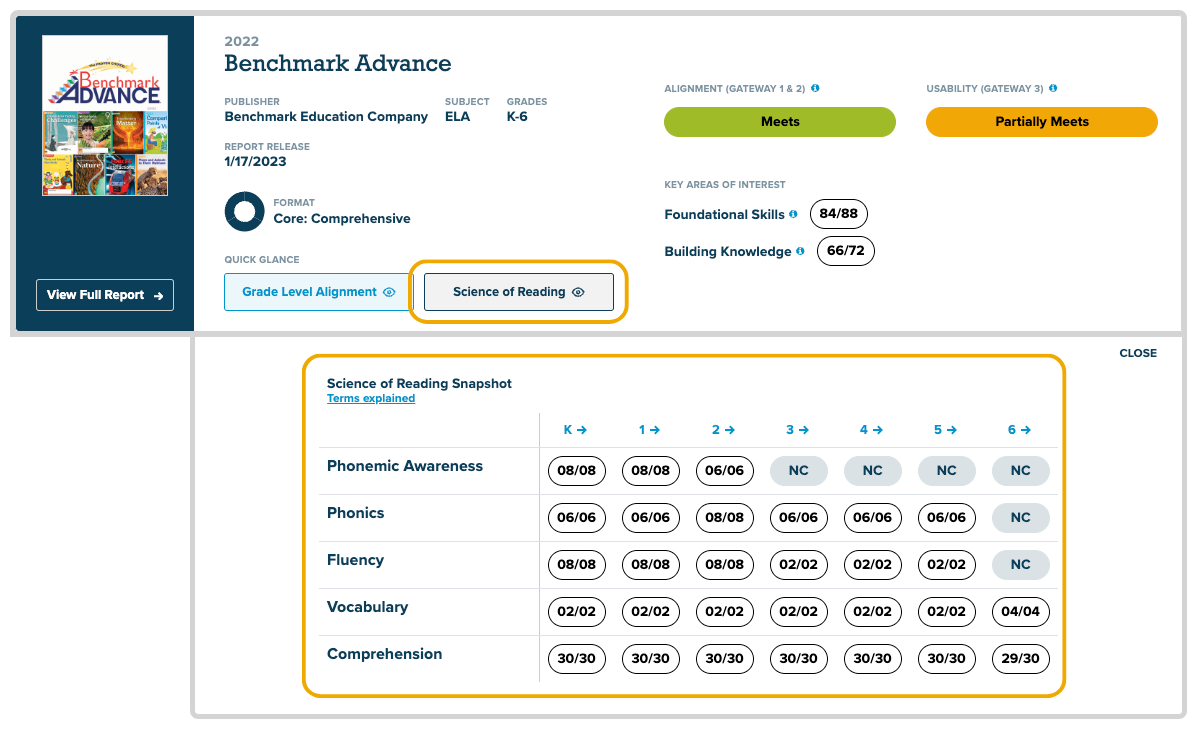Click the Foundational Skills 84/88 score

tap(838, 214)
